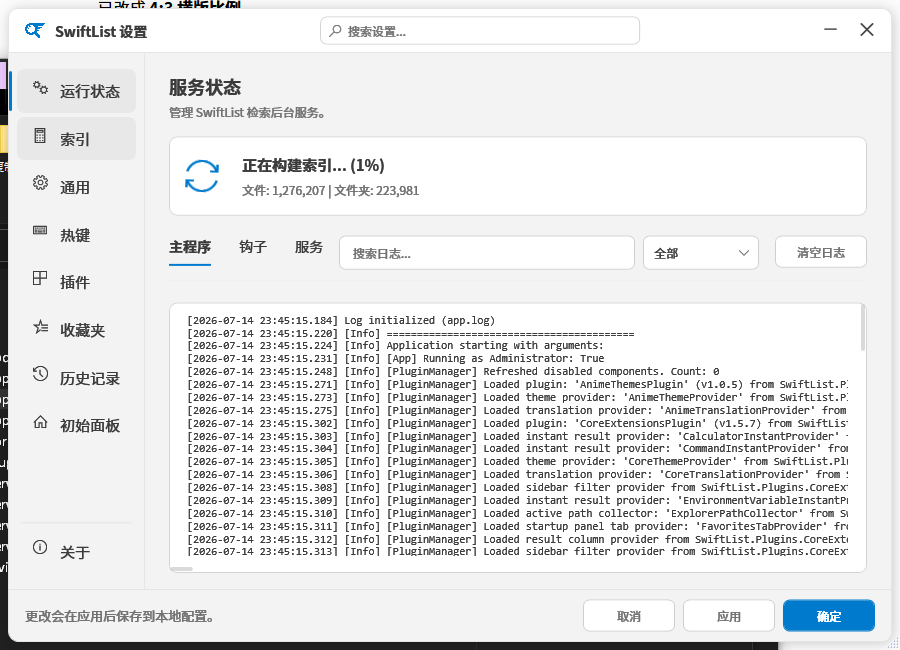Click the 'Refreshed disabled components' log line
Viewport: 900px width, 650px height.
point(453,372)
